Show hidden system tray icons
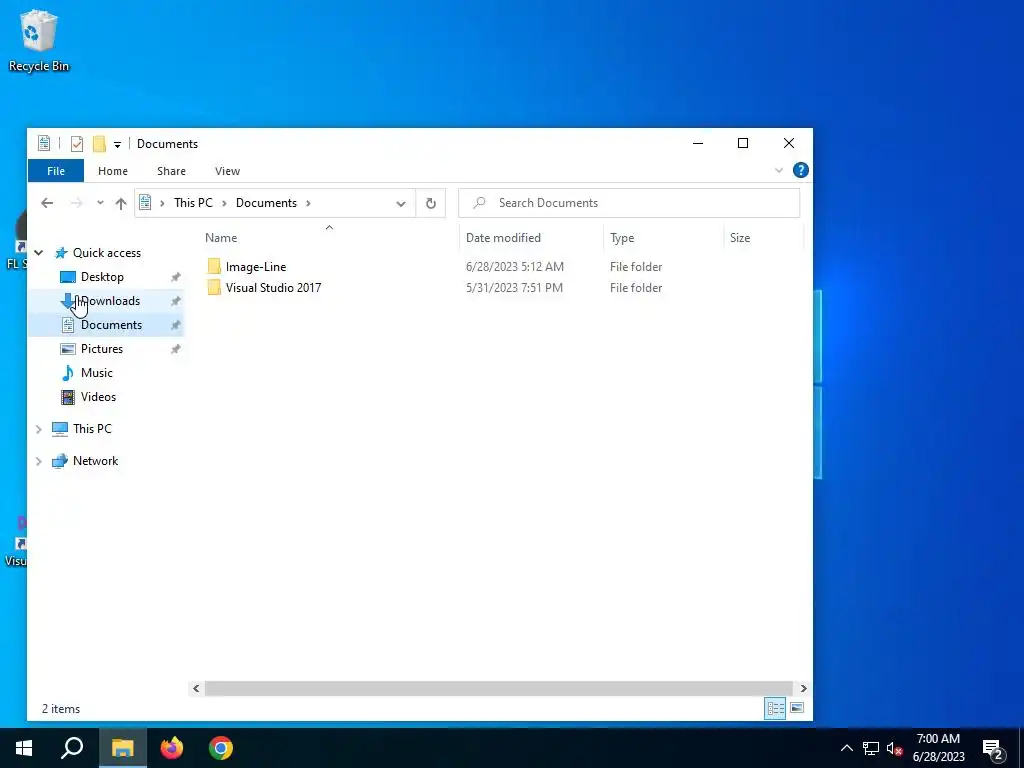Image resolution: width=1024 pixels, height=768 pixels. [x=846, y=748]
